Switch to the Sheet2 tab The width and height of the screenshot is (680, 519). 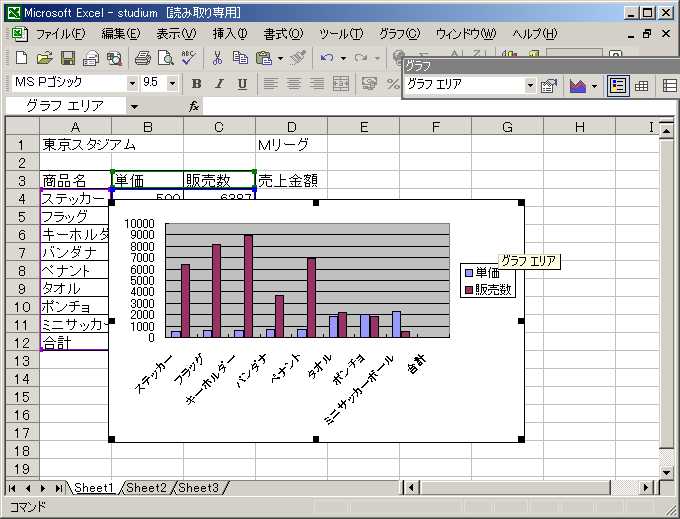coord(146,488)
